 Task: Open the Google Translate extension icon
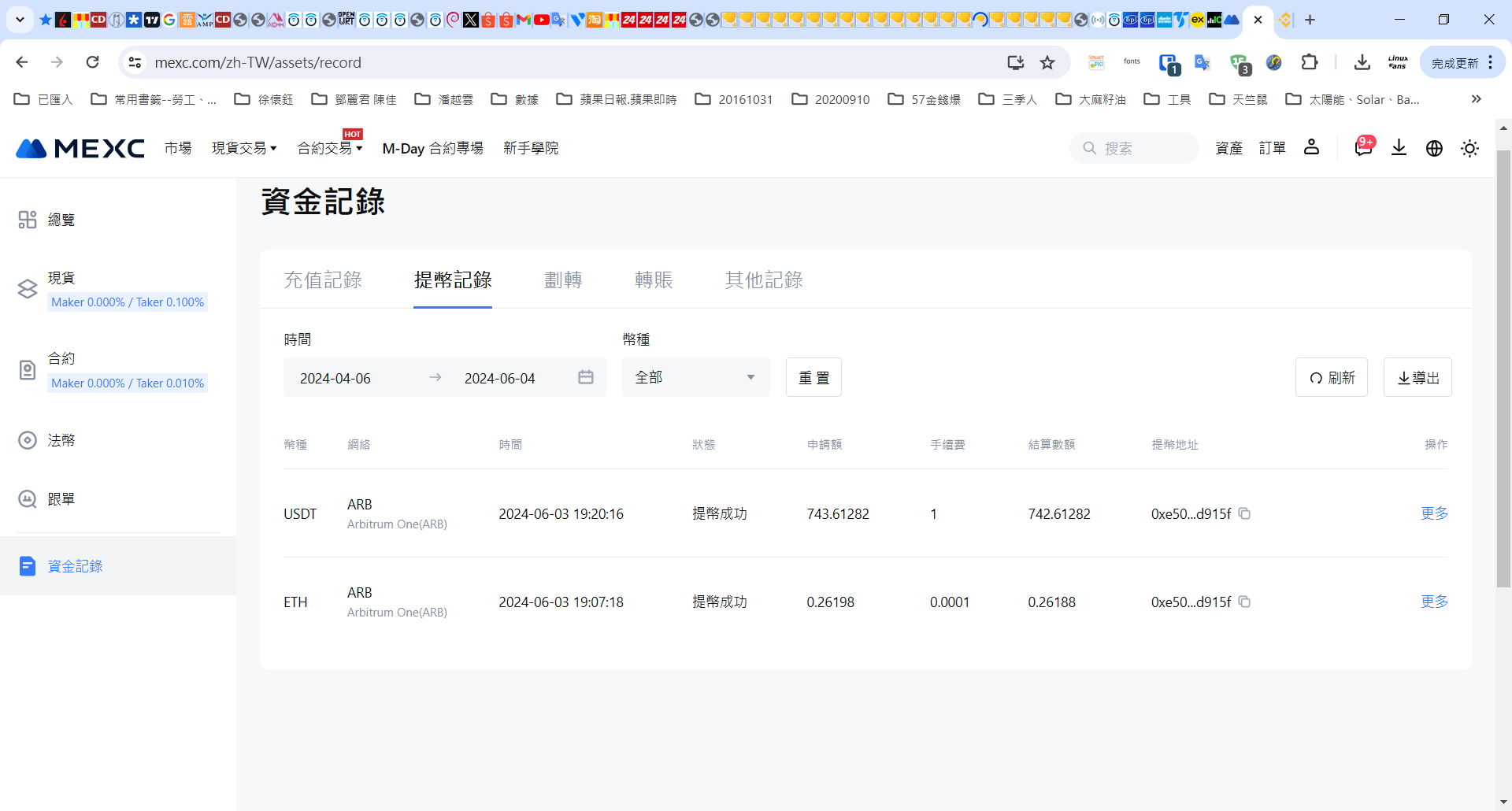(x=1202, y=62)
